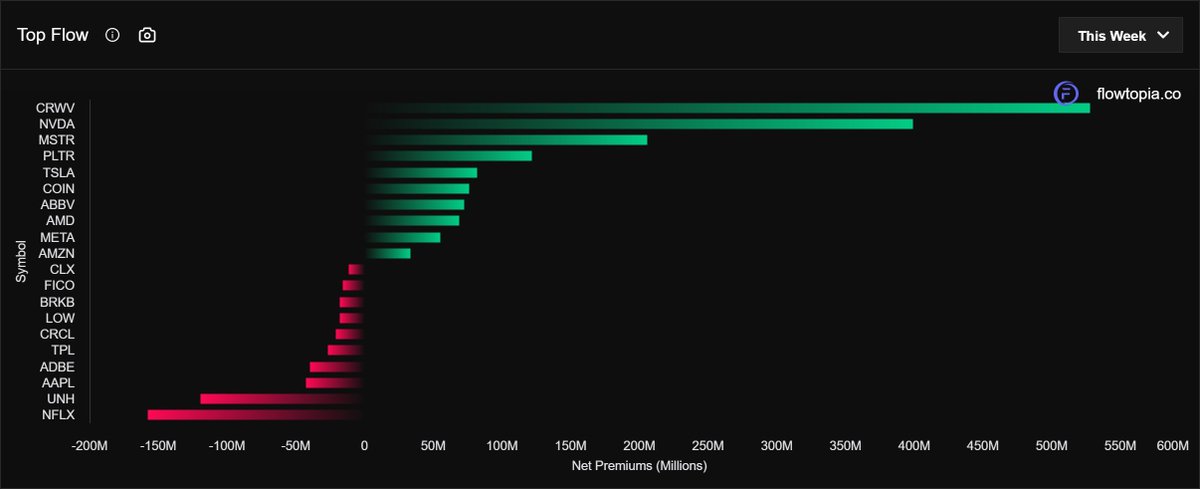Click the 250M axis tick label
The height and width of the screenshot is (489, 1200).
click(x=707, y=445)
